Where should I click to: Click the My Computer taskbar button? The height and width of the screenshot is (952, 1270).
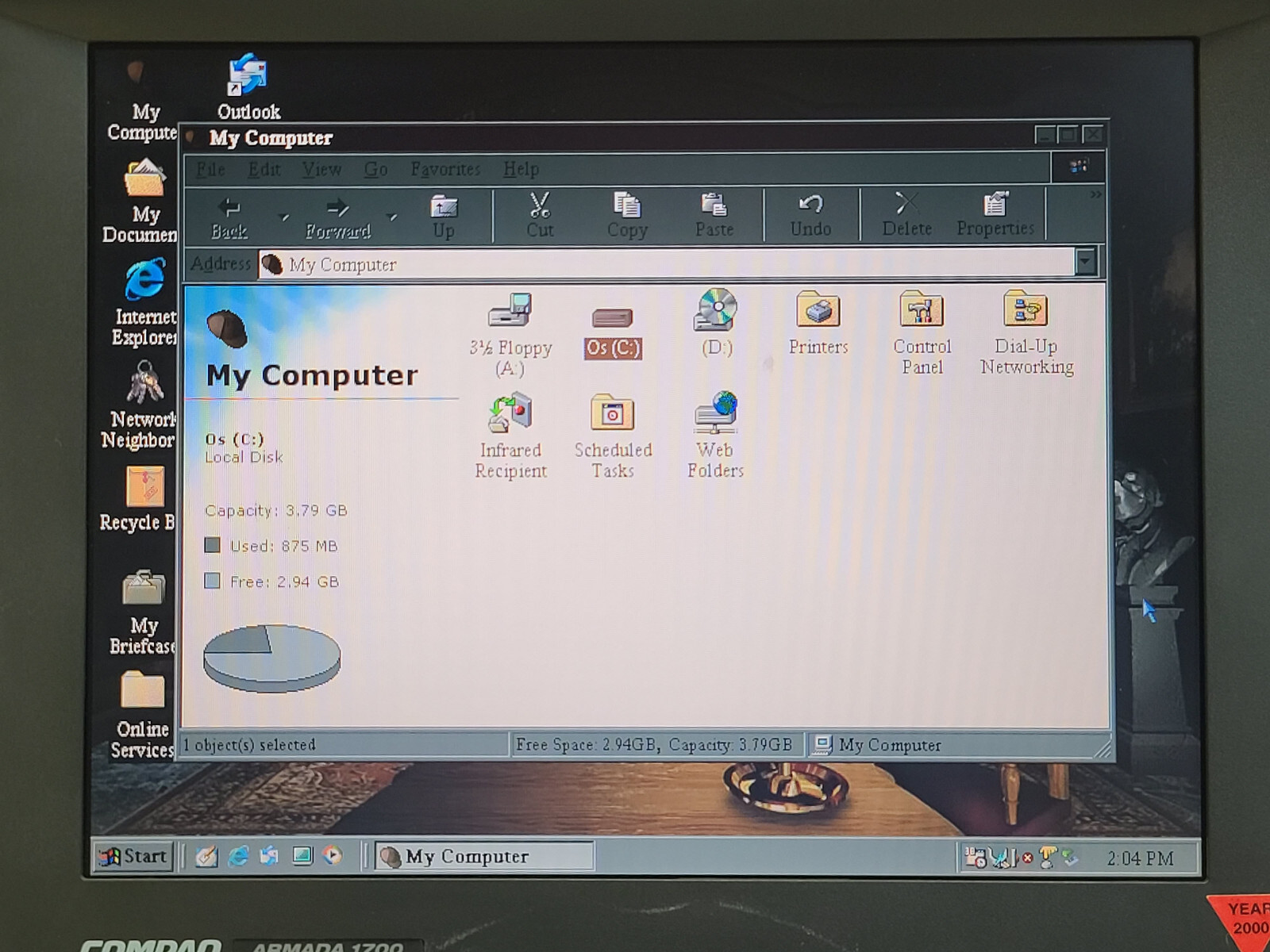point(484,856)
